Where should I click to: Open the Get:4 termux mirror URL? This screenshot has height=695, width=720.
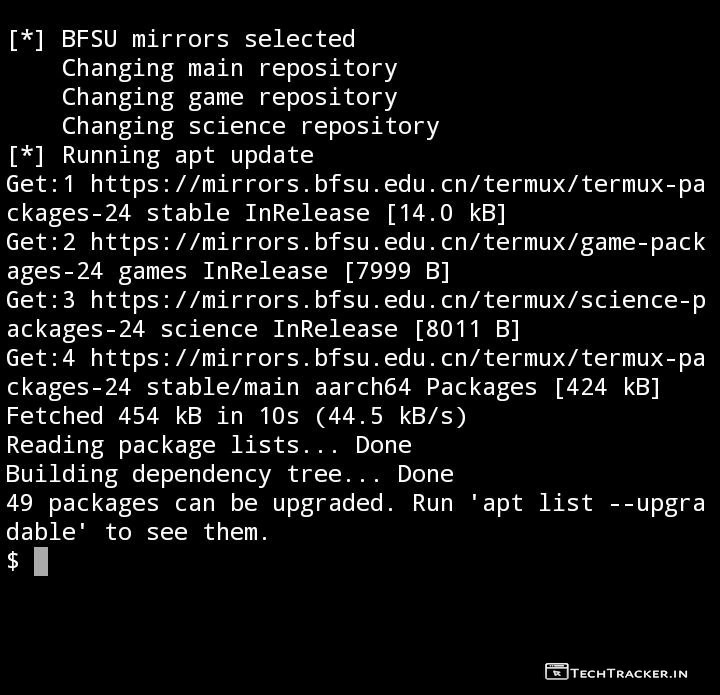pos(397,358)
